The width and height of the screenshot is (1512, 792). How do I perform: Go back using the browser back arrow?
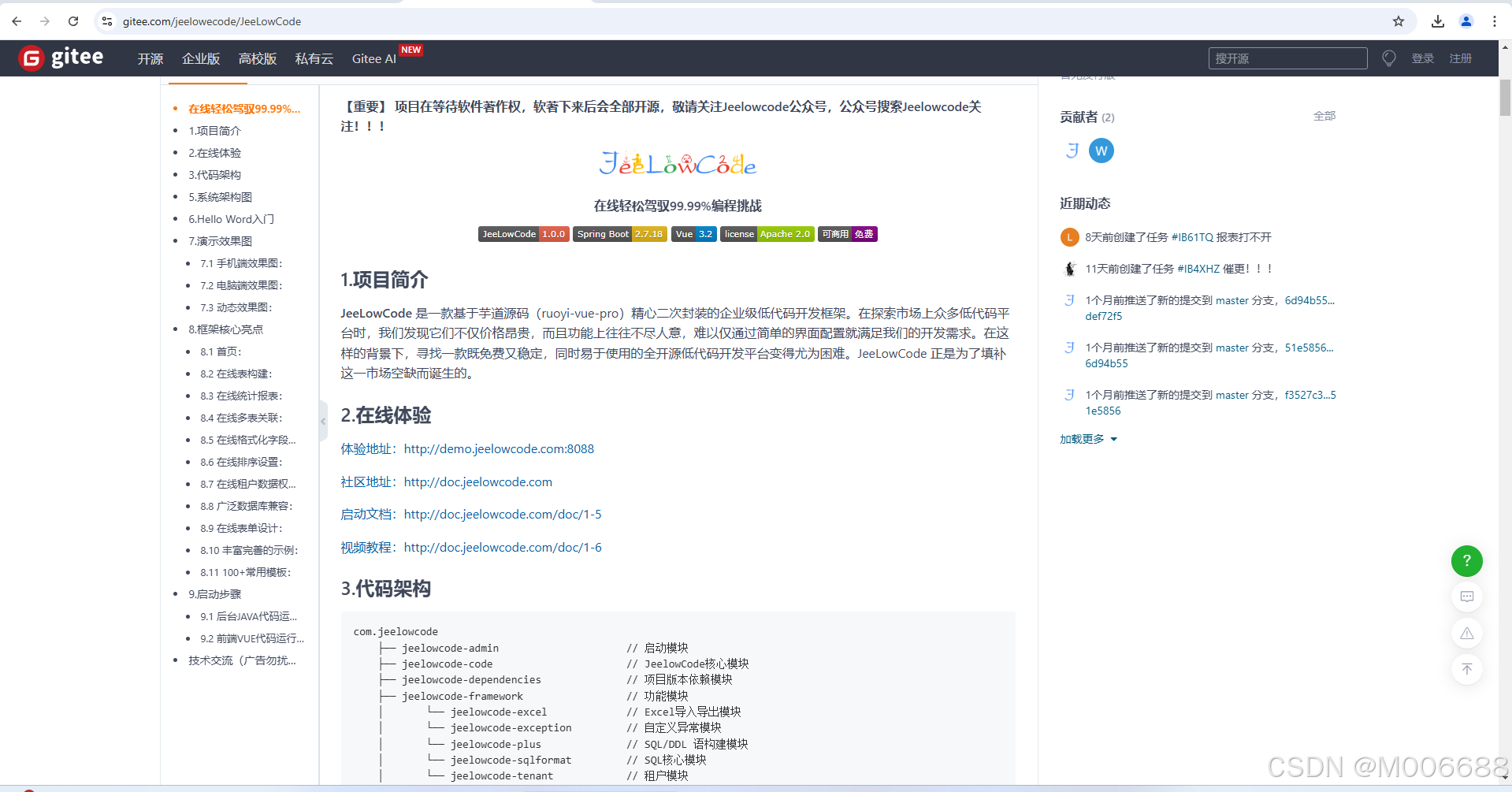click(x=17, y=21)
